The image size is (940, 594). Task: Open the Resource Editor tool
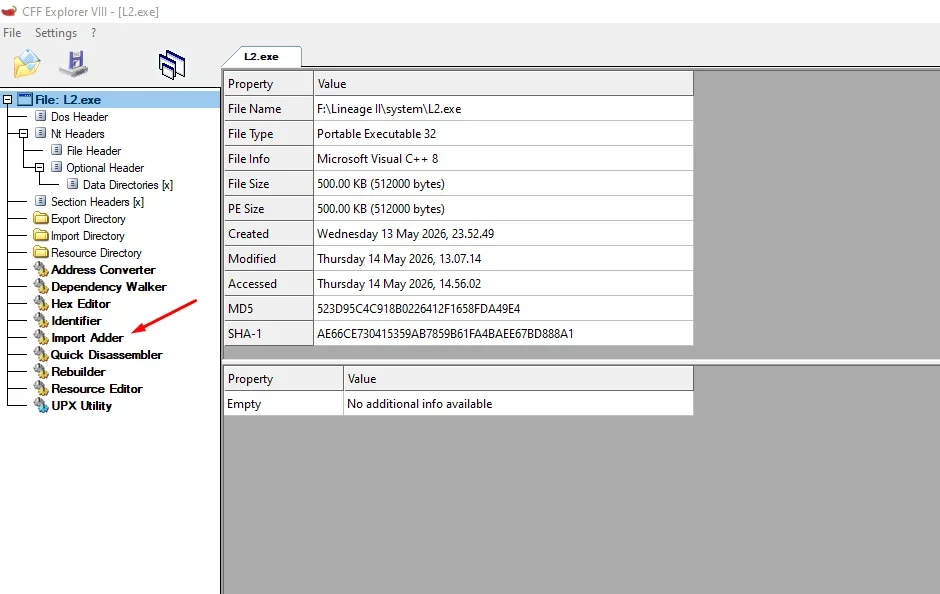(97, 388)
